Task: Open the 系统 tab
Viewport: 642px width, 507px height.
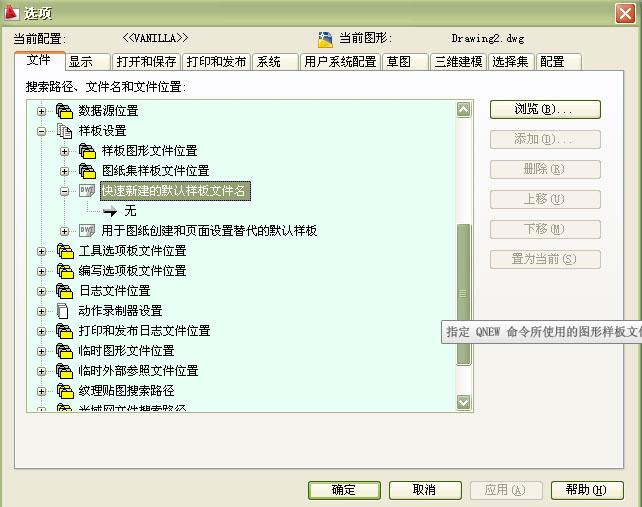Action: (275, 62)
